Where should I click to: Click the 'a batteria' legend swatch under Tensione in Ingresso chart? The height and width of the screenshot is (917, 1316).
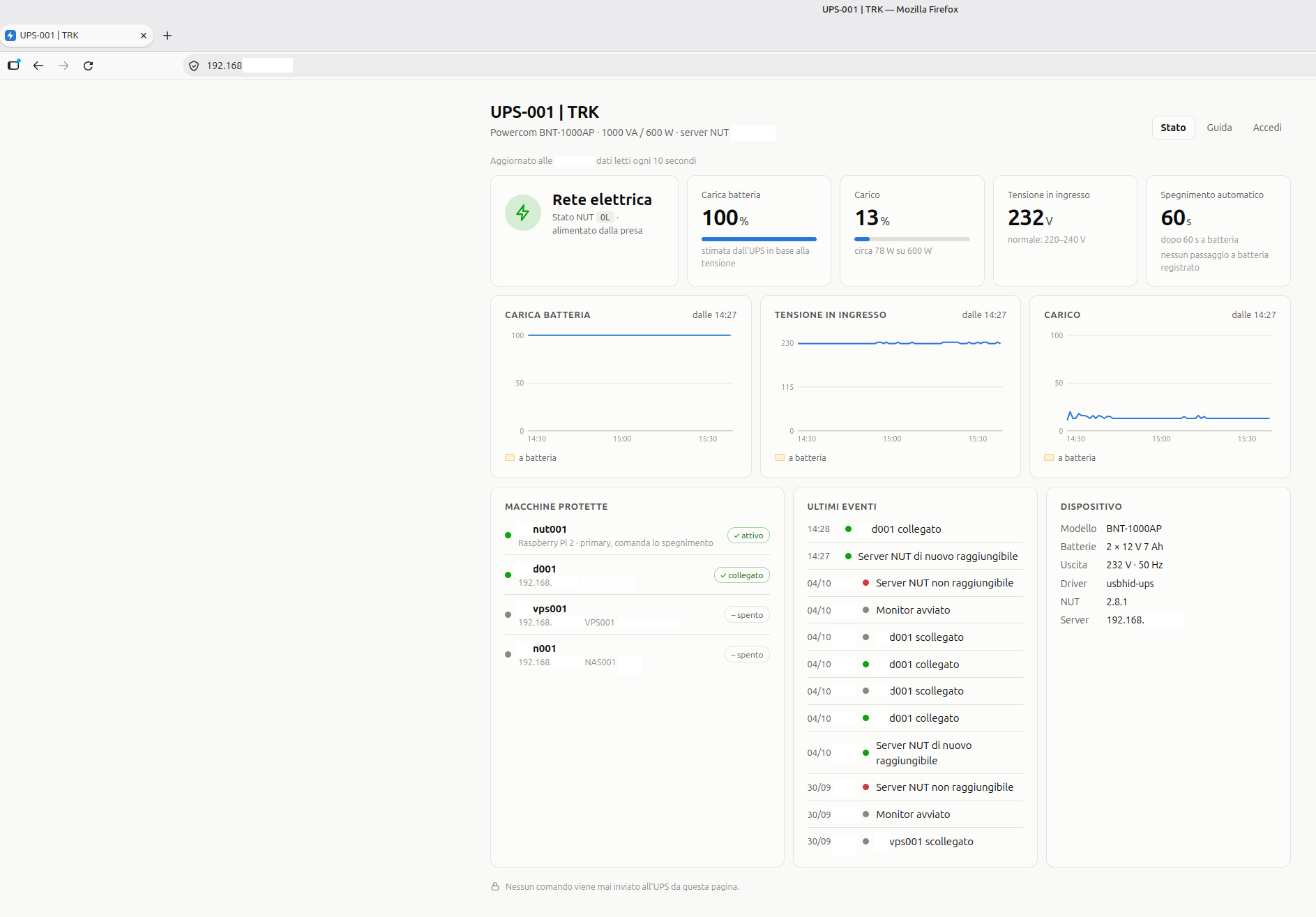click(780, 458)
